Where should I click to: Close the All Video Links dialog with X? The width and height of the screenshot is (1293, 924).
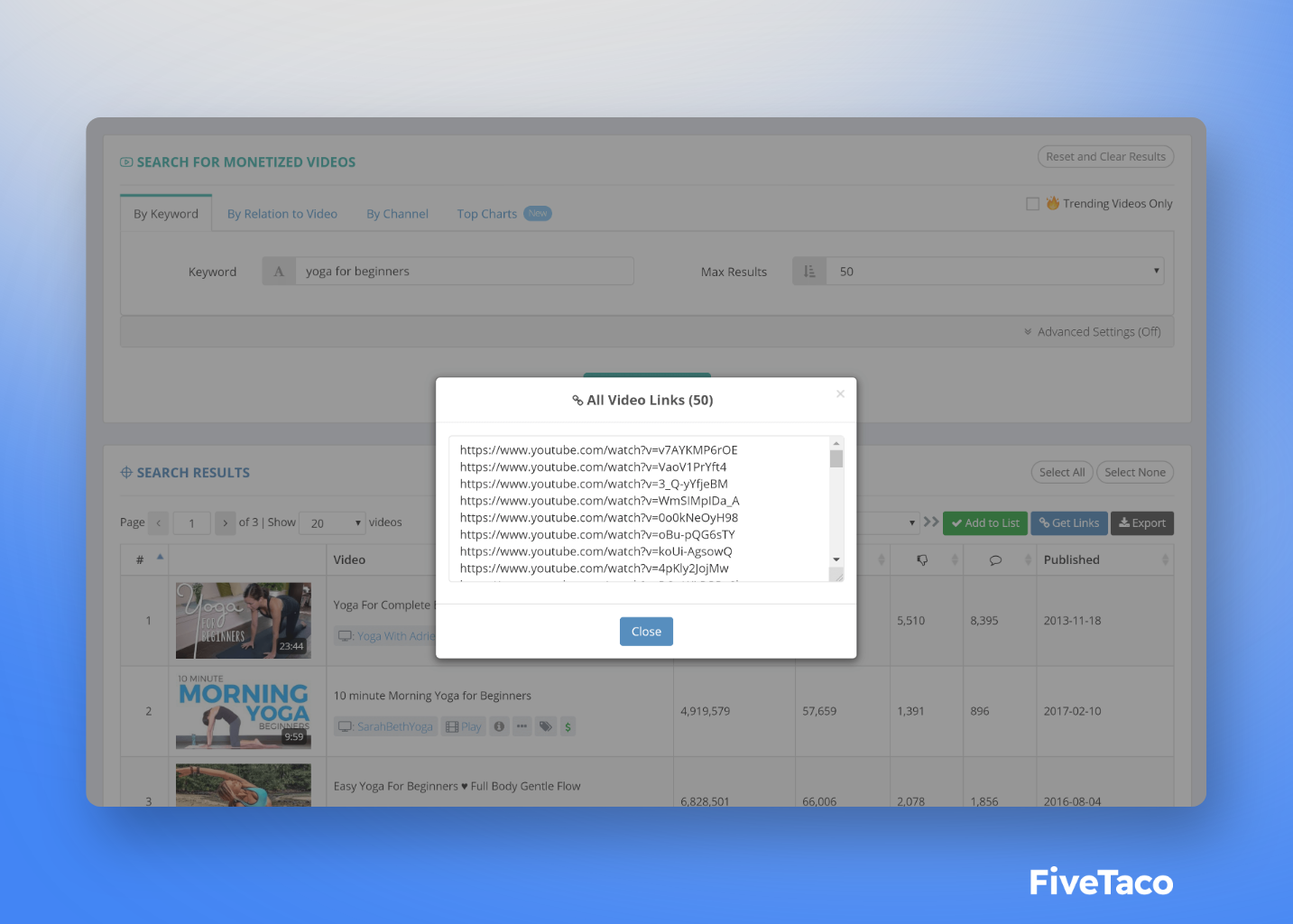coord(840,393)
